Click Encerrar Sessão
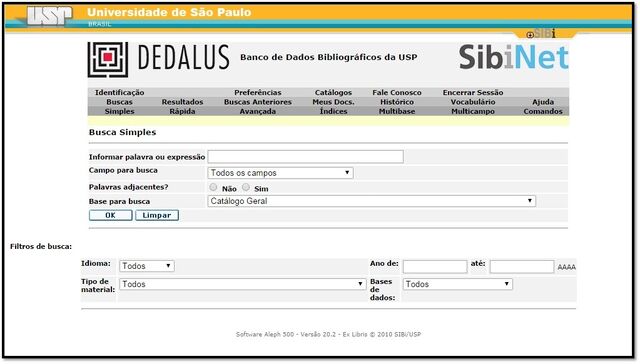This screenshot has width=640, height=364. [x=473, y=93]
